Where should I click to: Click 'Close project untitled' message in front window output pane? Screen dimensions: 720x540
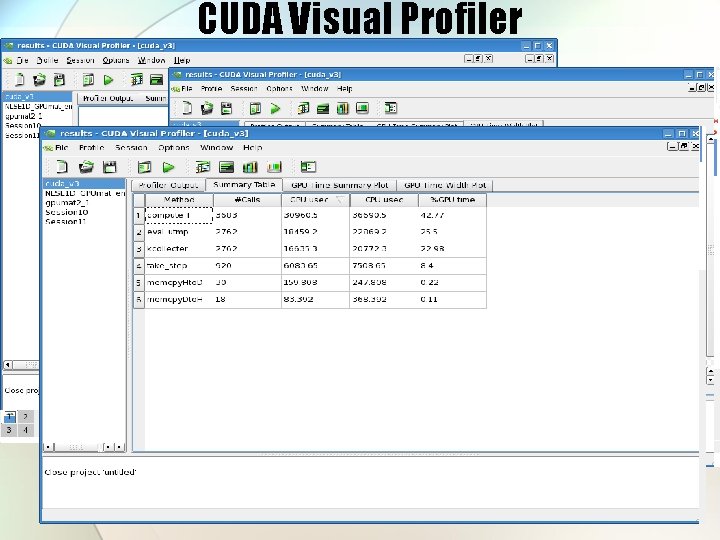(90, 472)
